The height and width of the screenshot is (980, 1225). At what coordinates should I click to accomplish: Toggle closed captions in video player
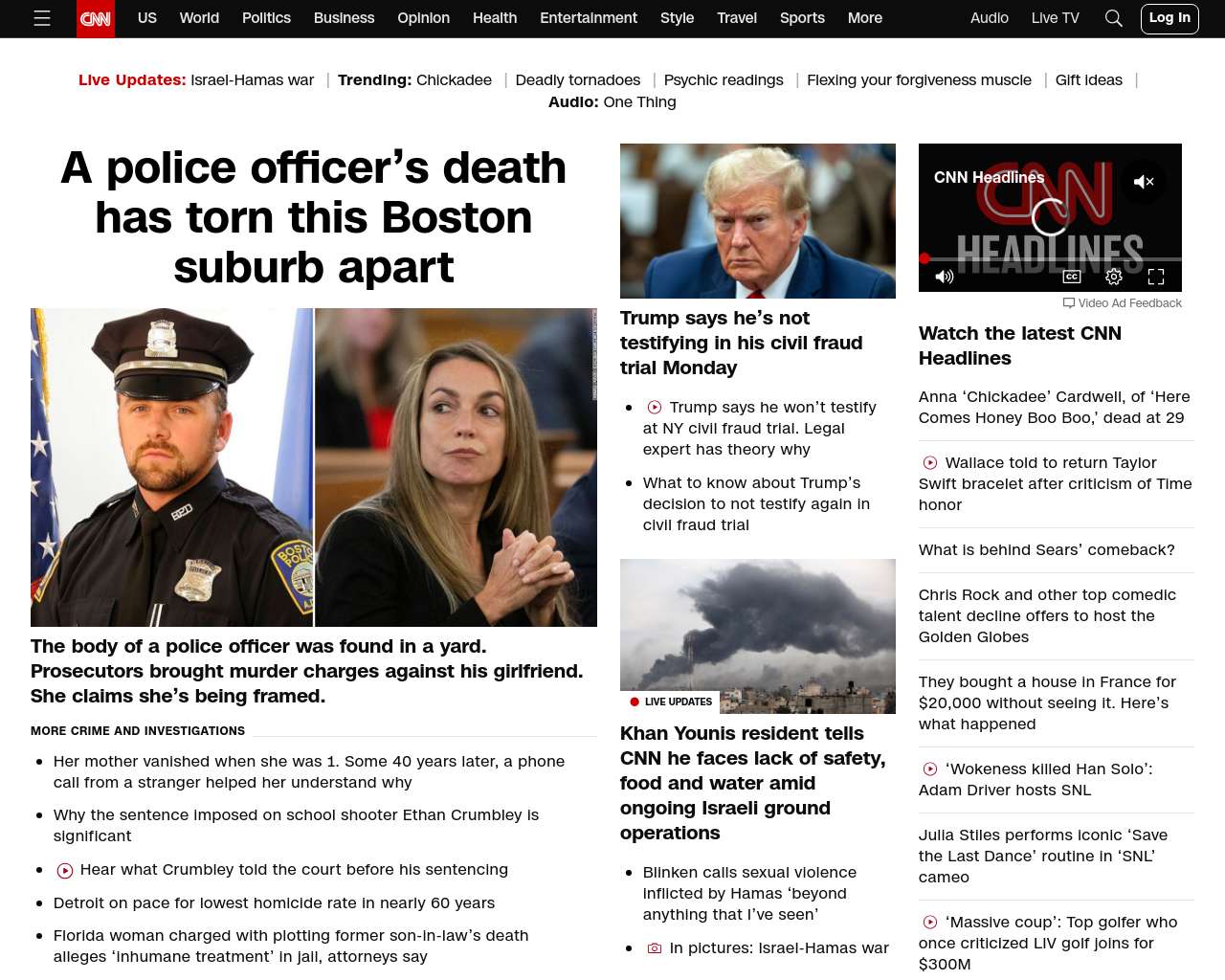tap(1072, 277)
